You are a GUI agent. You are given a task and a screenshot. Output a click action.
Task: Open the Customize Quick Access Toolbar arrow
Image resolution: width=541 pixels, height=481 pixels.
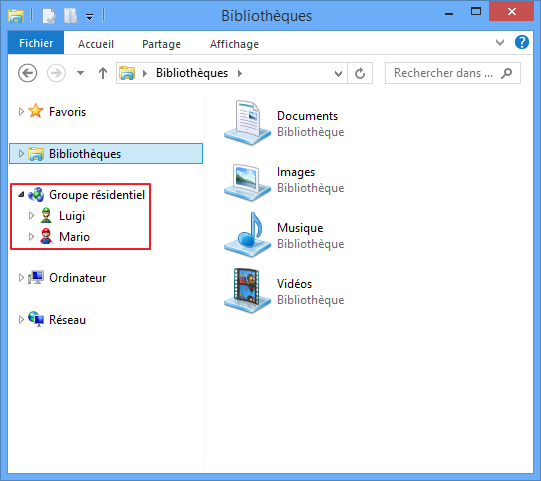coord(89,17)
